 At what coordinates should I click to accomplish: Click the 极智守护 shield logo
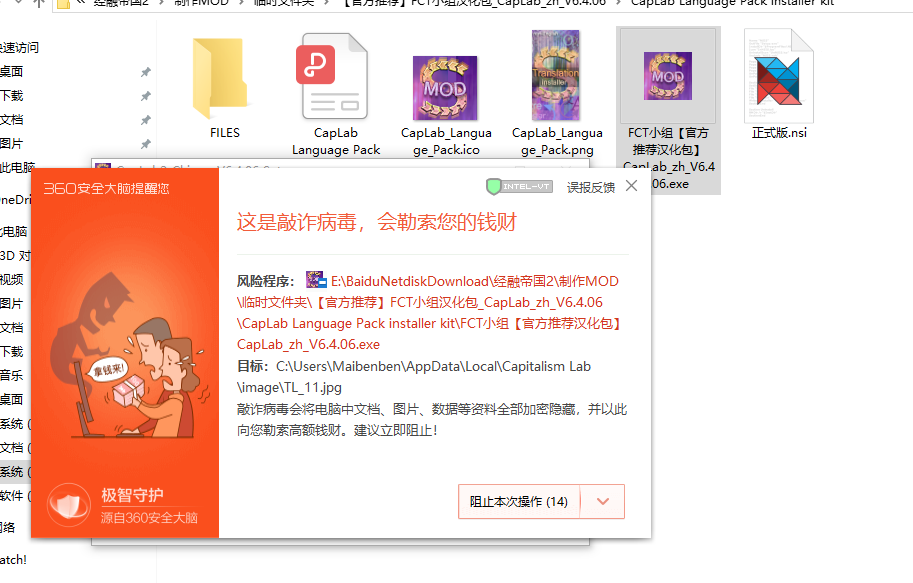(69, 504)
